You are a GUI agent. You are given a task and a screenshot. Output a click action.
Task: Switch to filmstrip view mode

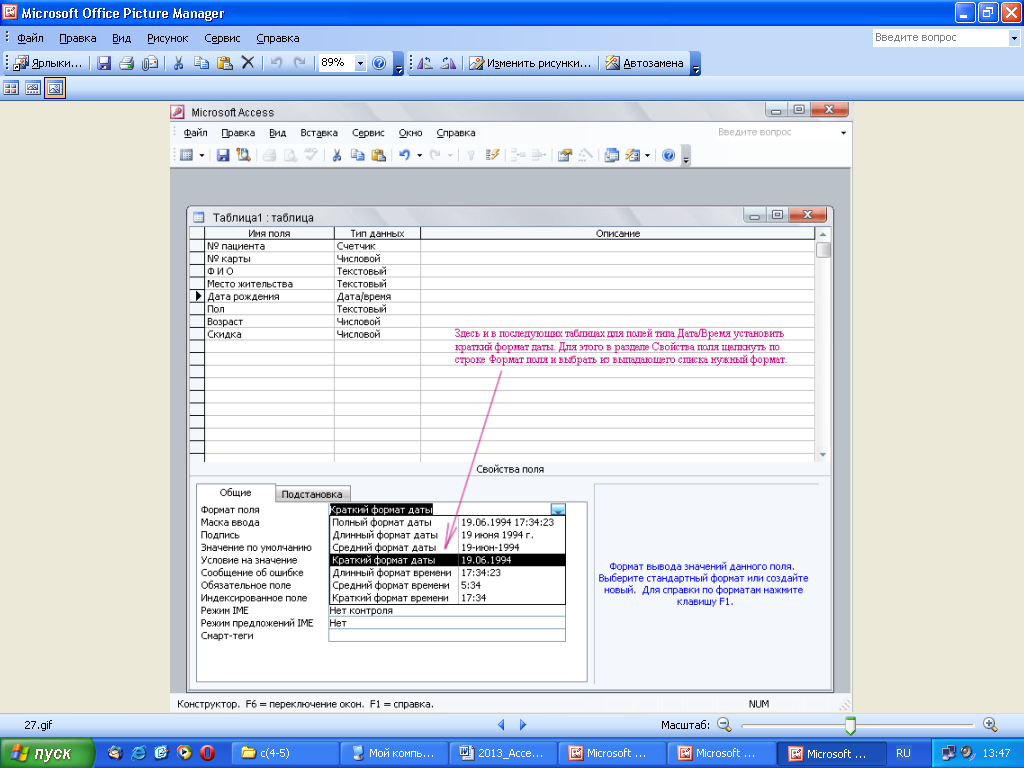(x=33, y=88)
